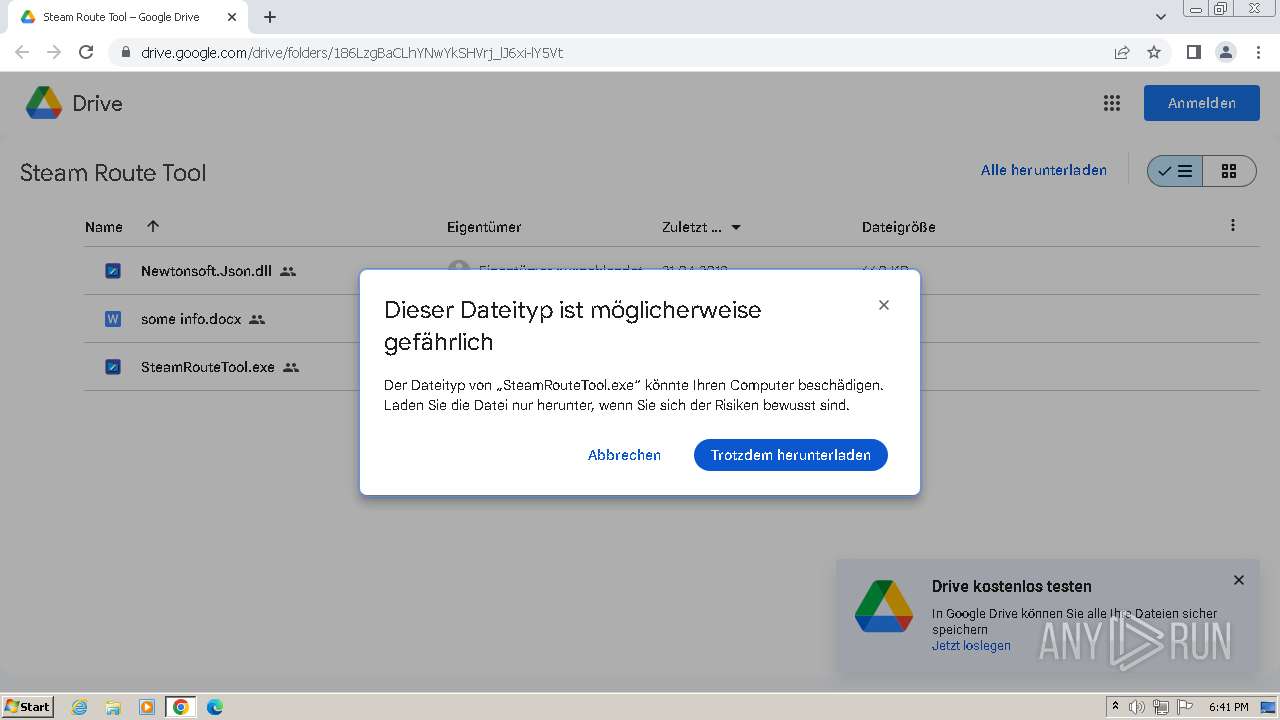Screen dimensions: 1280x720
Task: Share this page icon in address bar
Action: click(1122, 52)
